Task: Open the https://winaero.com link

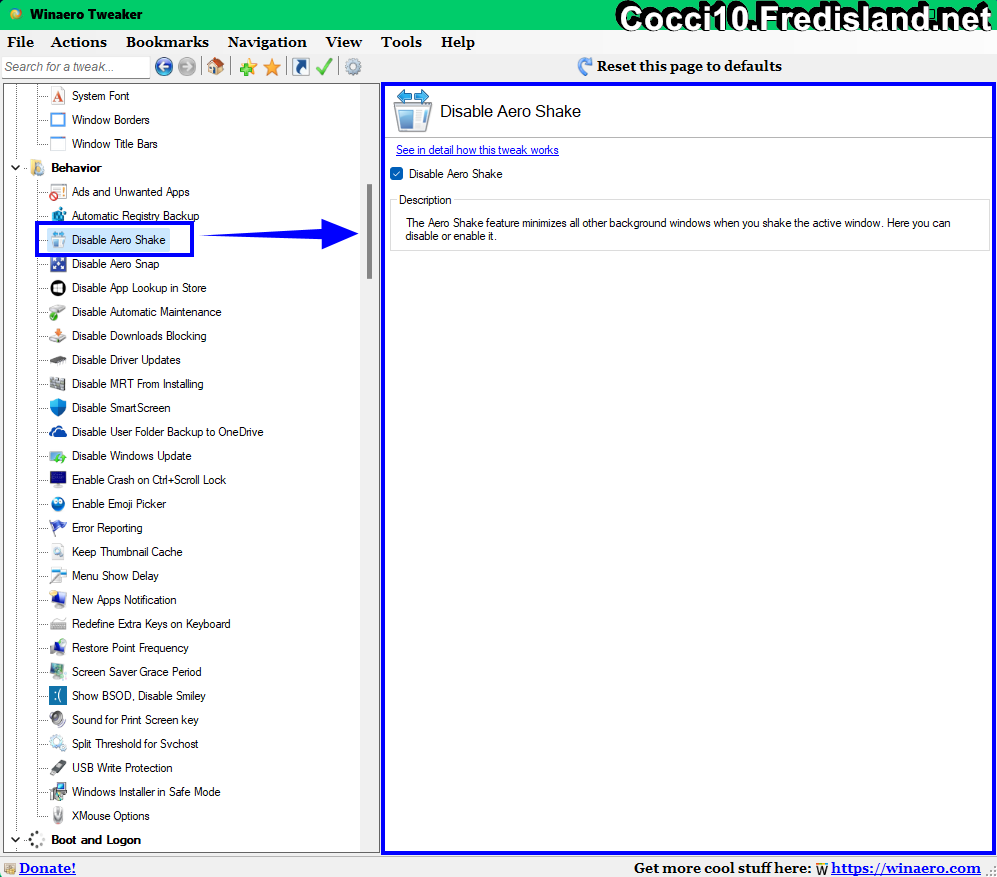Action: pos(905,868)
